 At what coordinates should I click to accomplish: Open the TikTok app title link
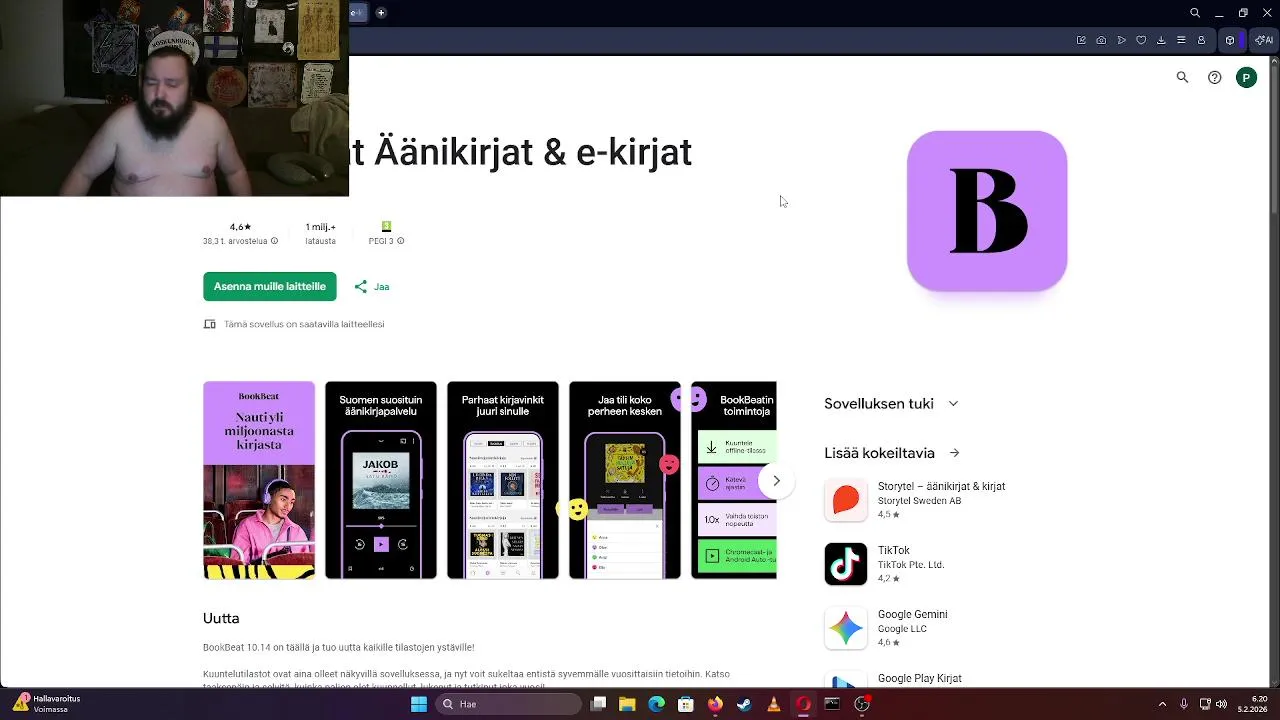(894, 550)
